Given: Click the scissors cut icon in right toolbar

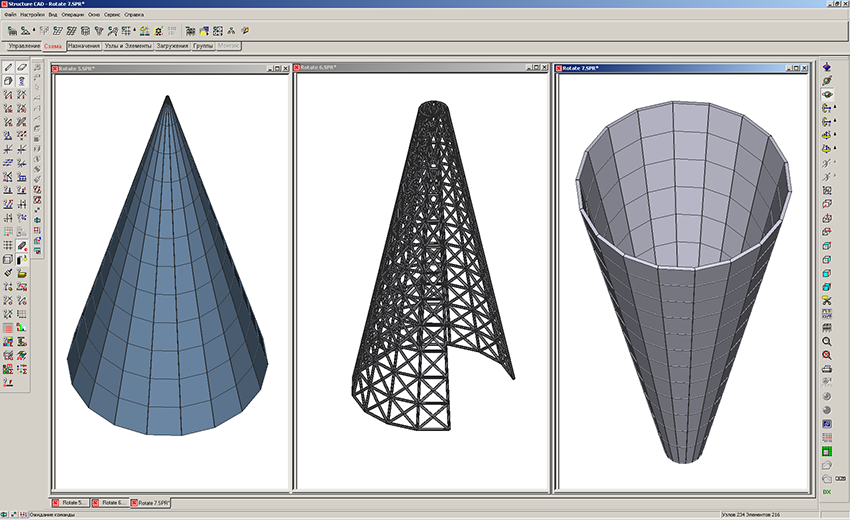Looking at the screenshot, I should pyautogui.click(x=827, y=299).
